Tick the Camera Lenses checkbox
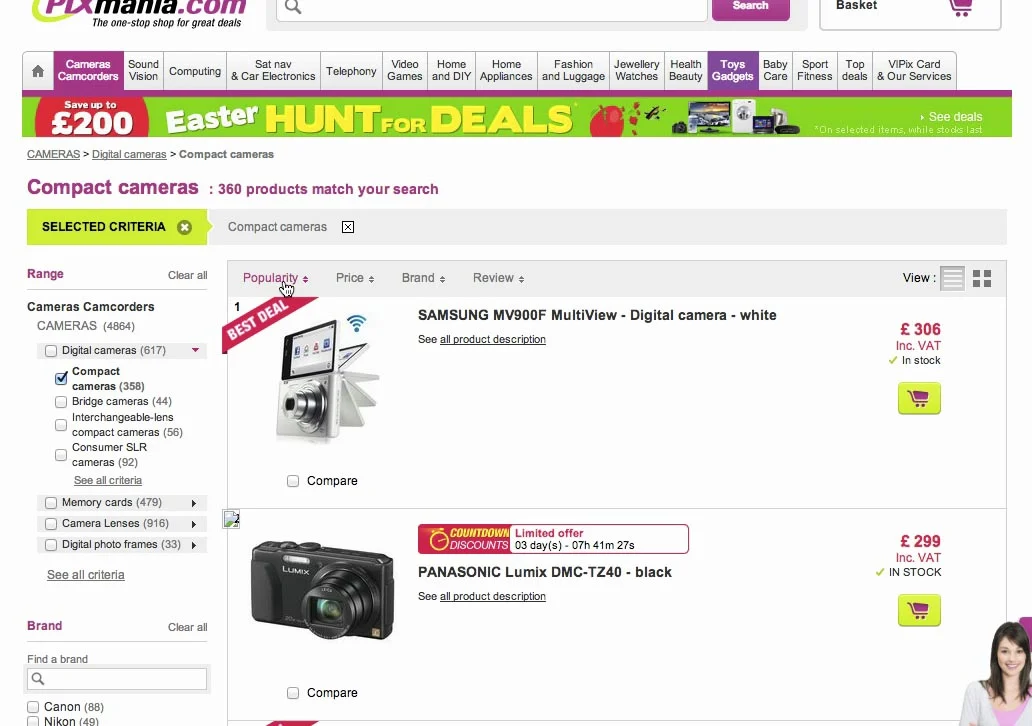The height and width of the screenshot is (726, 1032). click(x=51, y=524)
